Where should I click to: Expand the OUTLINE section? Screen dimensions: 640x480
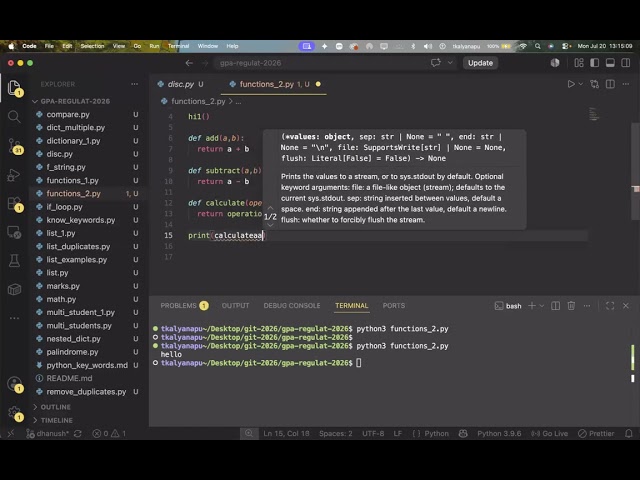(x=56, y=407)
